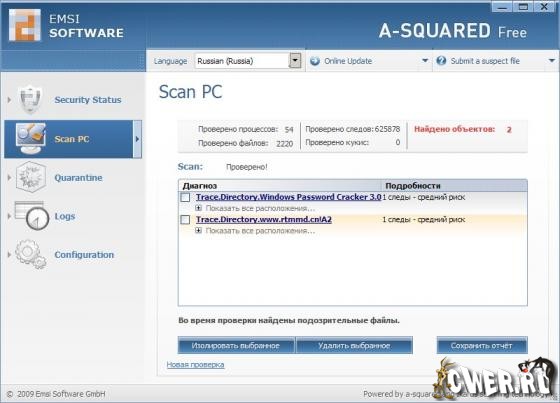Select the Configuration menu item
The image size is (560, 403).
[84, 255]
